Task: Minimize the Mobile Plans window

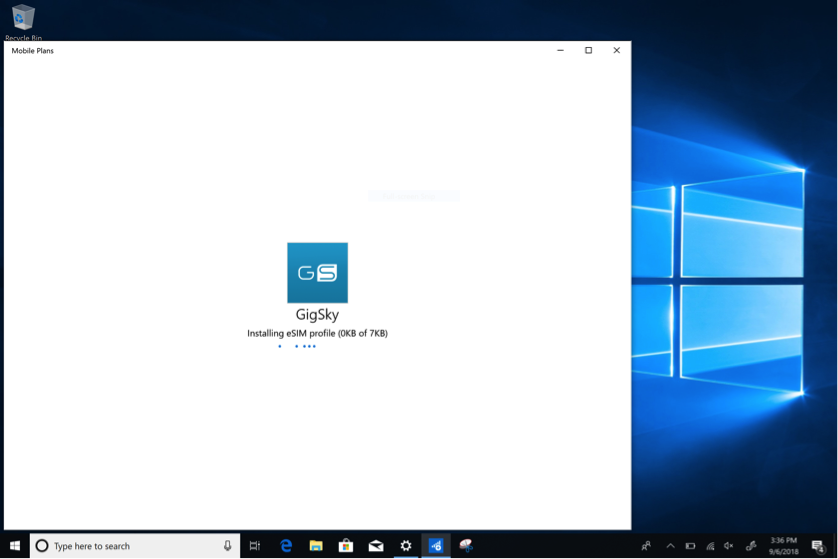Action: (561, 50)
